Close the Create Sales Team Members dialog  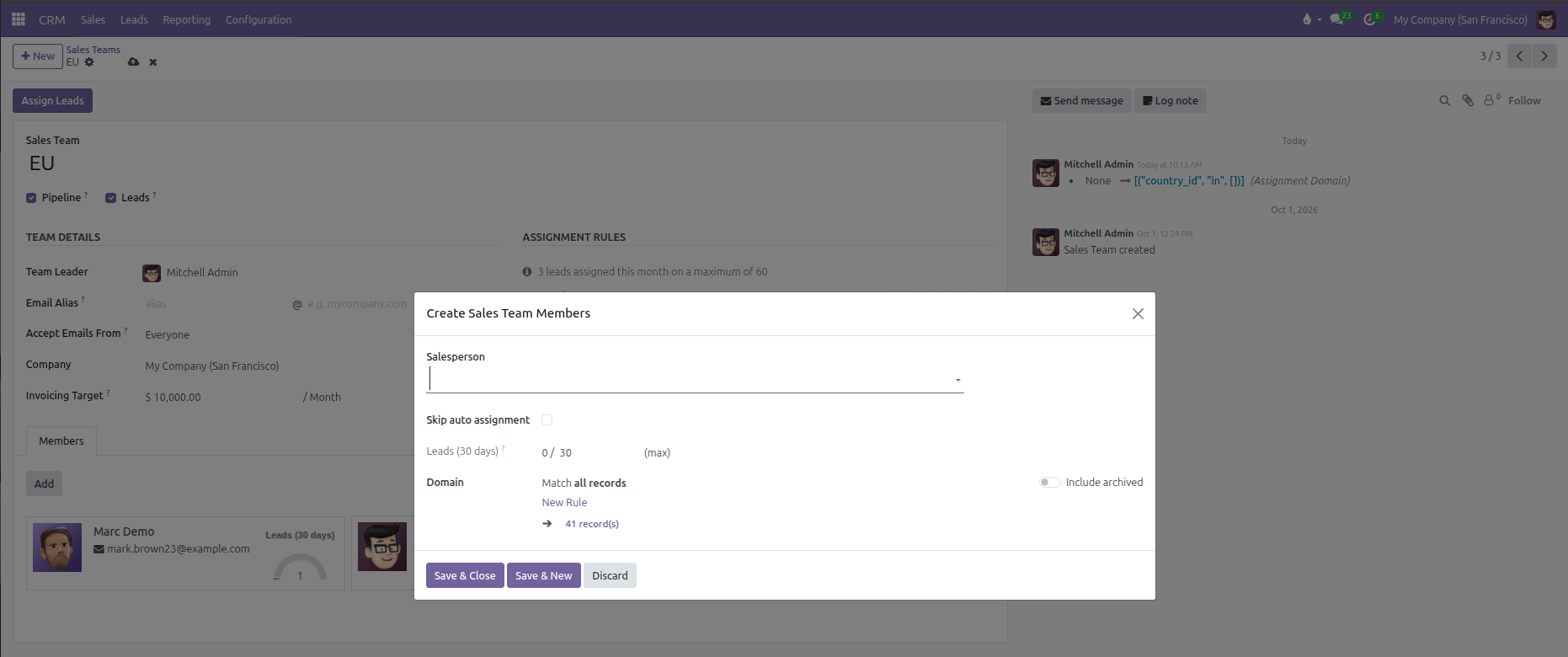pyautogui.click(x=1138, y=313)
